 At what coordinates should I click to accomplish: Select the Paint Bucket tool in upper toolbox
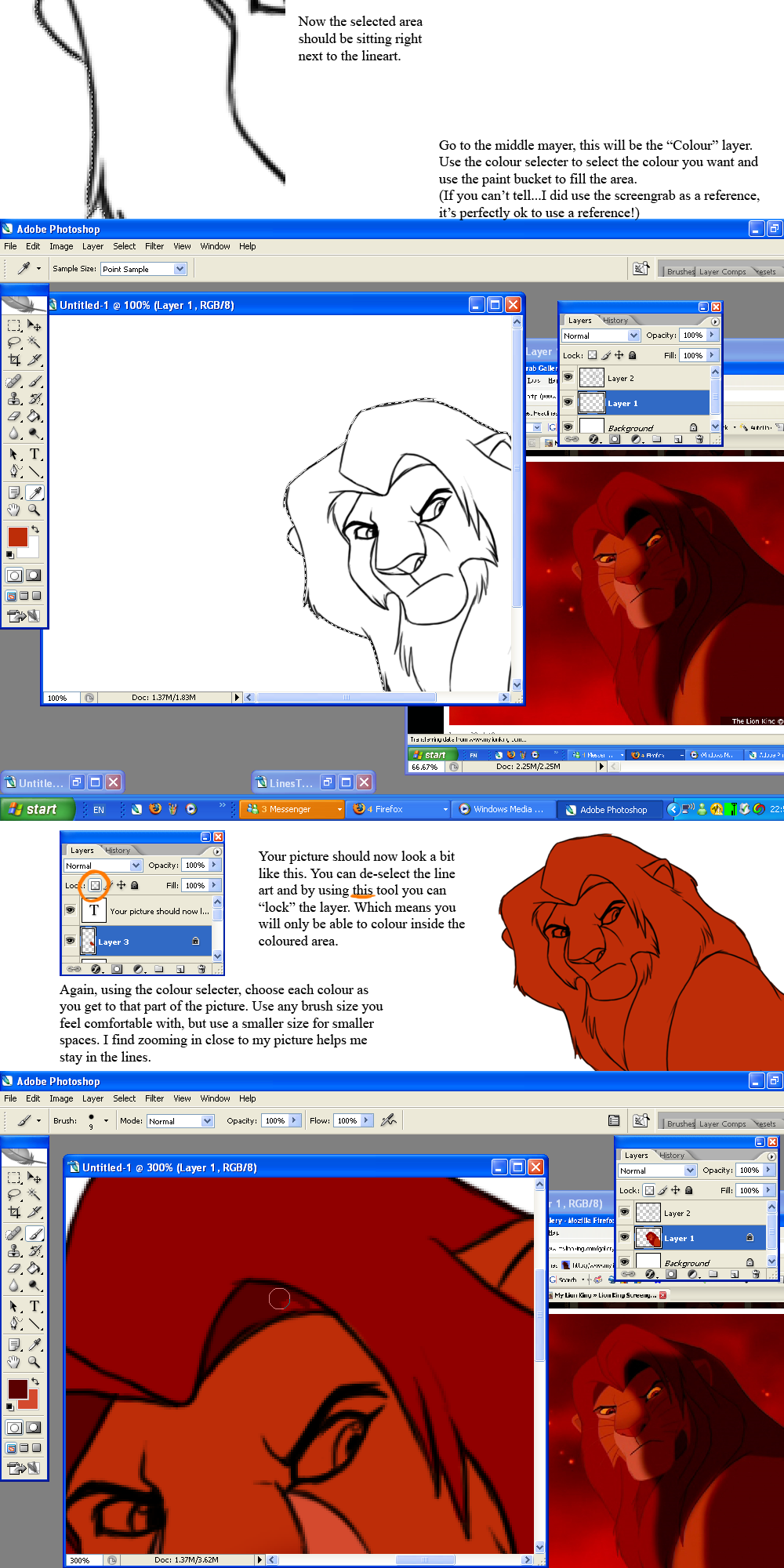click(34, 416)
